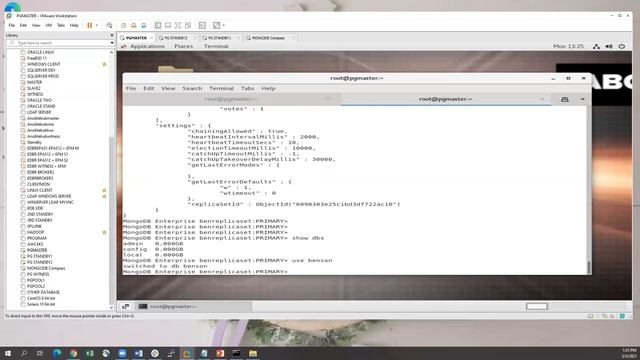The image size is (640, 360).
Task: Open the VMware File menu
Action: click(11, 25)
